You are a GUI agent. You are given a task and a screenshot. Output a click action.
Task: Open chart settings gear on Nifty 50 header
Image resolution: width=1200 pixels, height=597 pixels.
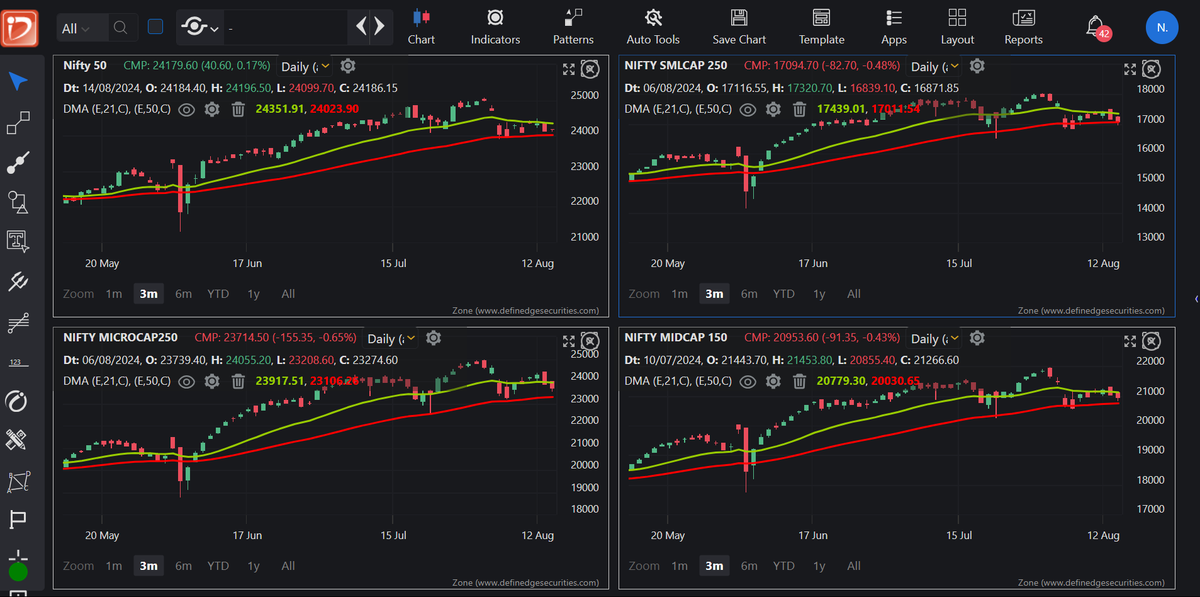[347, 66]
